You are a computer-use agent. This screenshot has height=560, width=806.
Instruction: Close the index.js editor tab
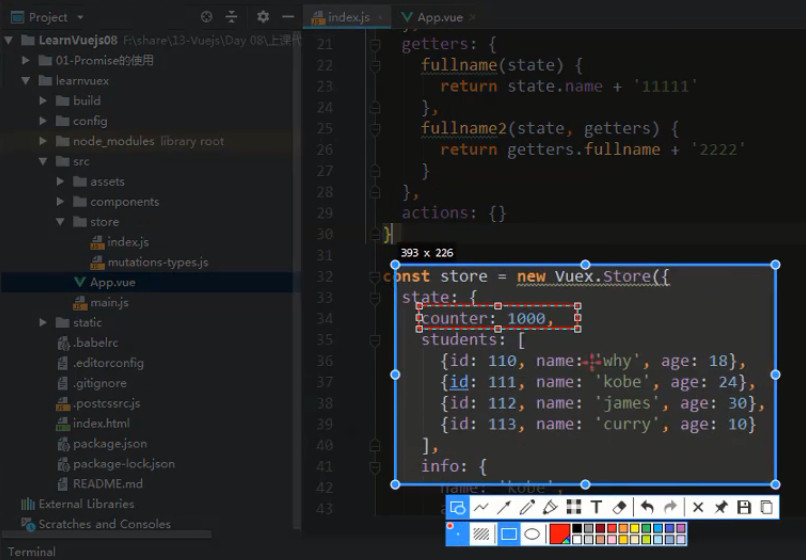pos(380,17)
